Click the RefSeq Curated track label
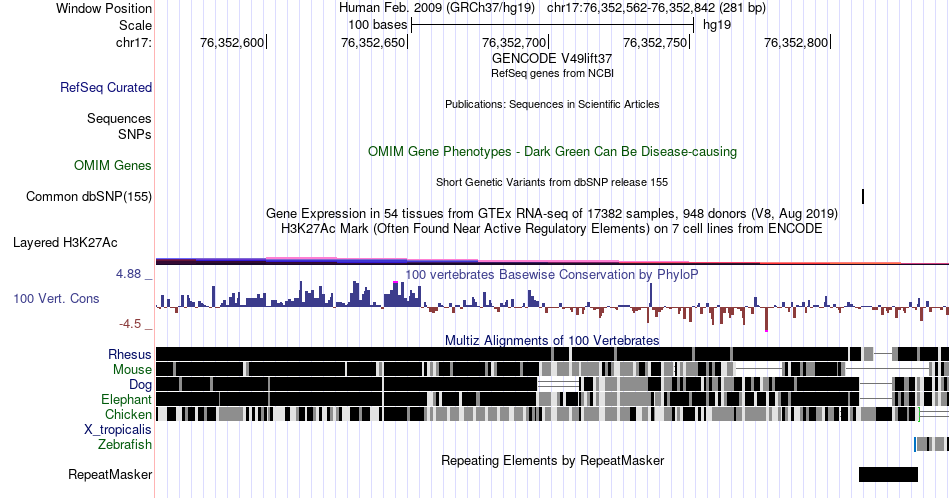Screen dimensions: 950x498 105,87
